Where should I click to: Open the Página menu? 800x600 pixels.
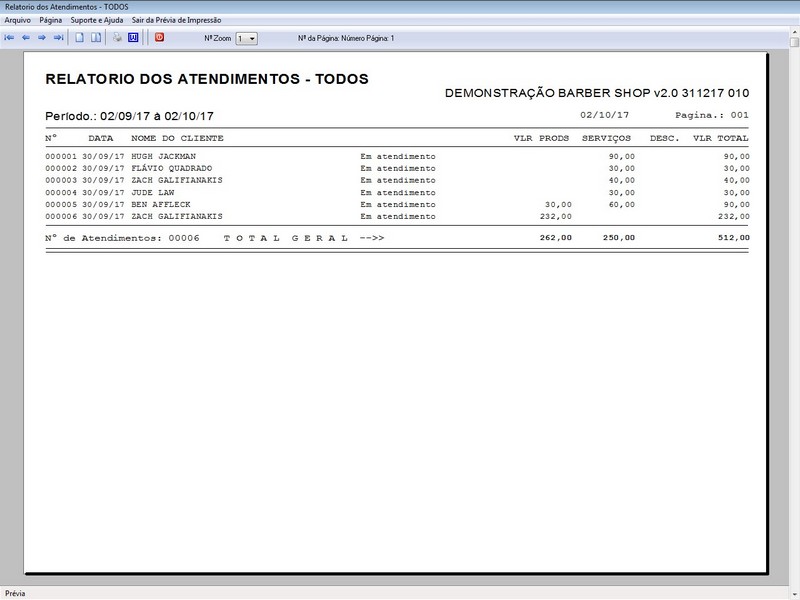tap(51, 20)
